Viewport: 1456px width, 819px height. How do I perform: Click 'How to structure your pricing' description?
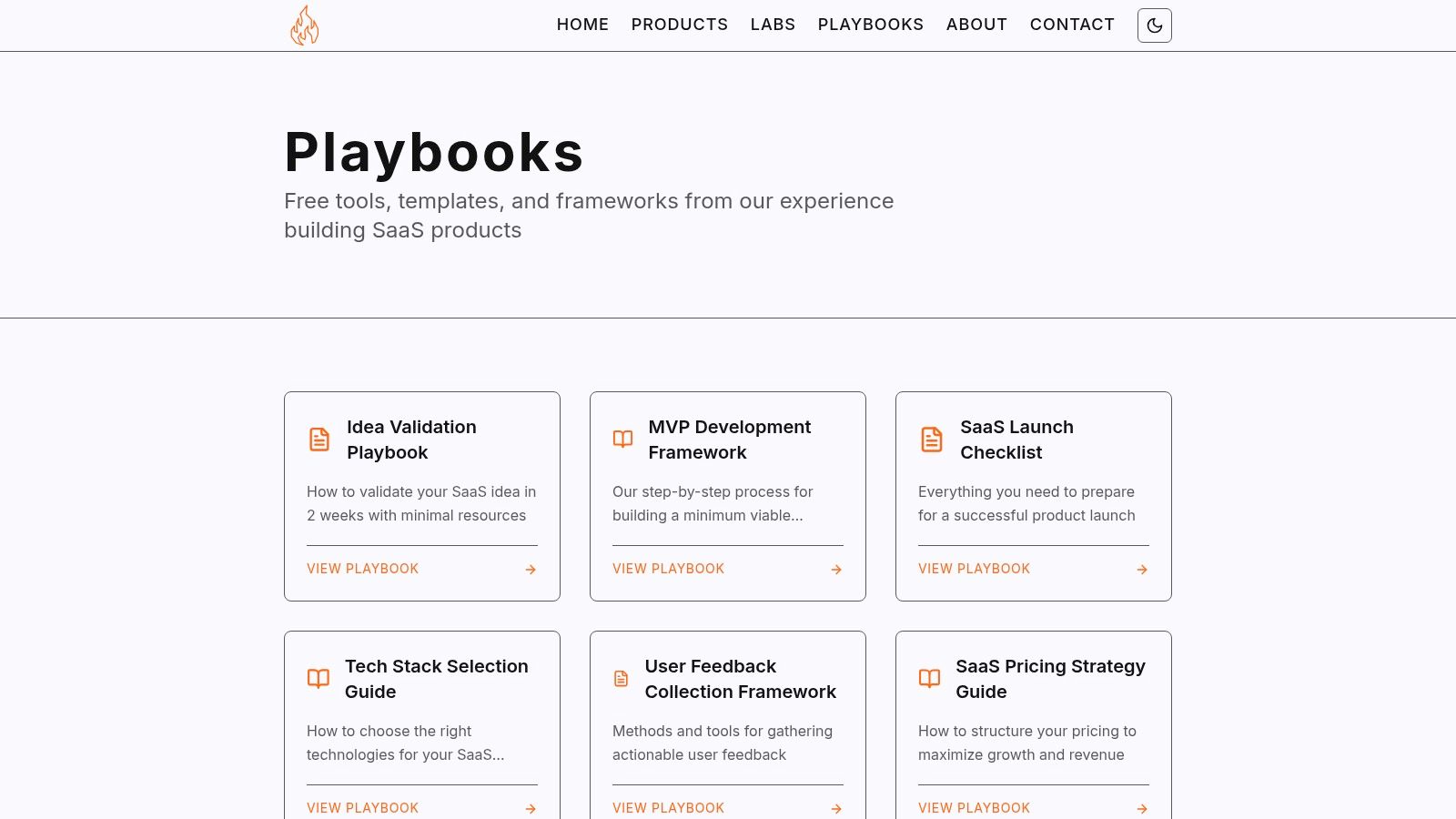[1027, 743]
